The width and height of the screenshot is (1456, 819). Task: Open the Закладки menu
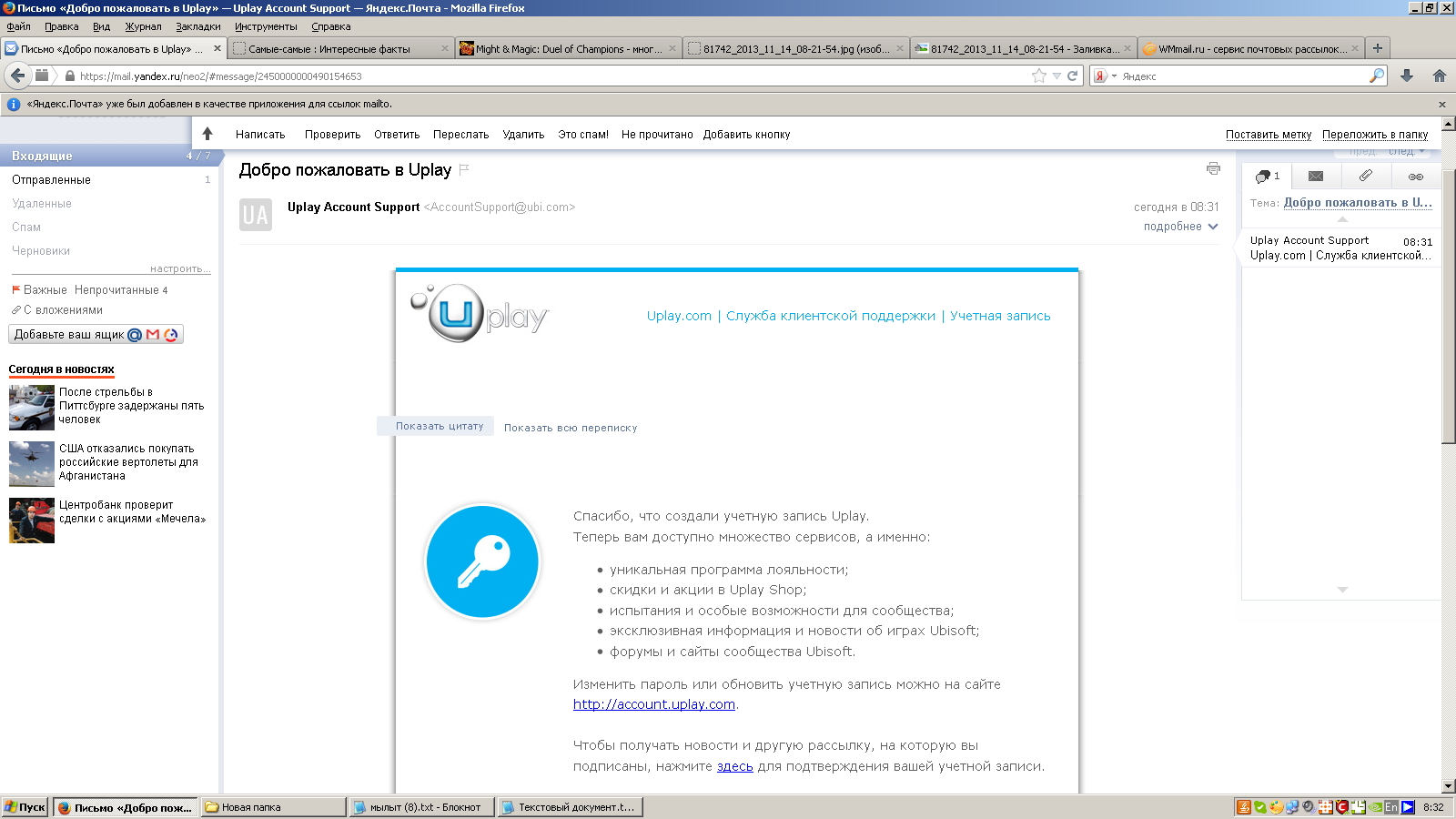point(198,26)
